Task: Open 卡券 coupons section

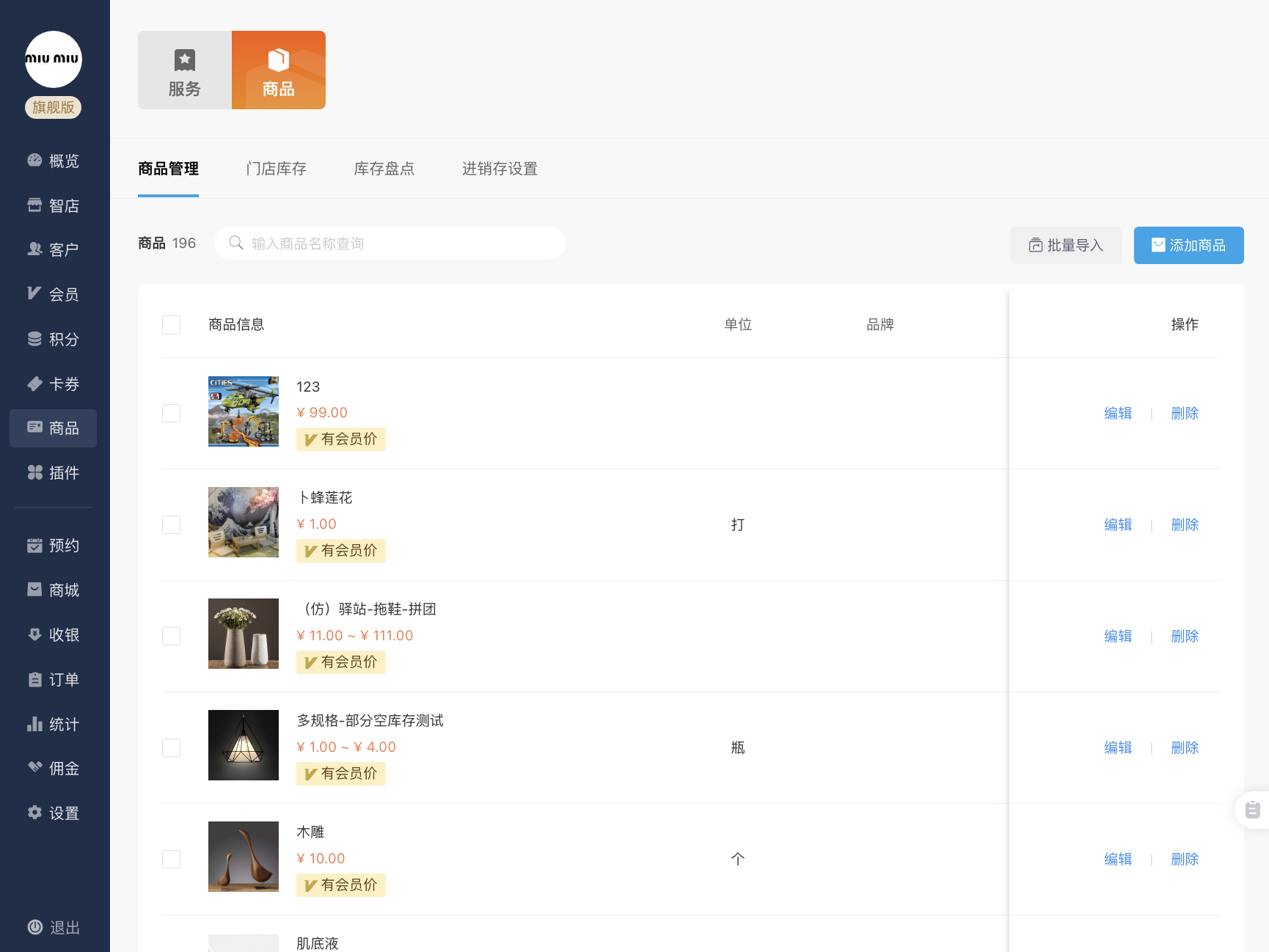Action: 54,384
